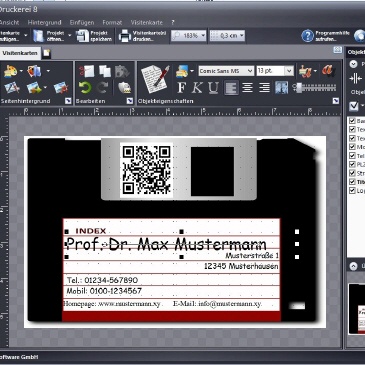Click the new tab icon beside Visitenkarten
This screenshot has height=365, width=365.
(47, 53)
